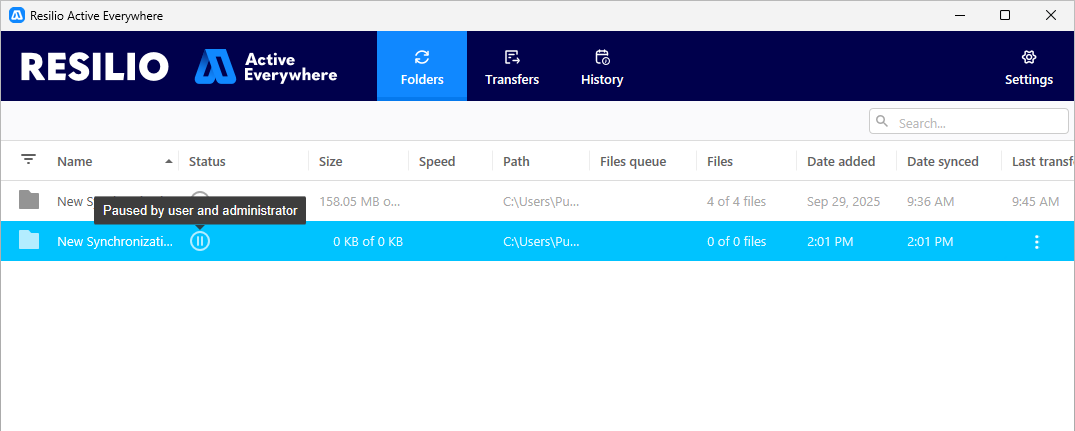This screenshot has width=1075, height=431.
Task: Switch to the Transfers tab
Action: point(512,67)
